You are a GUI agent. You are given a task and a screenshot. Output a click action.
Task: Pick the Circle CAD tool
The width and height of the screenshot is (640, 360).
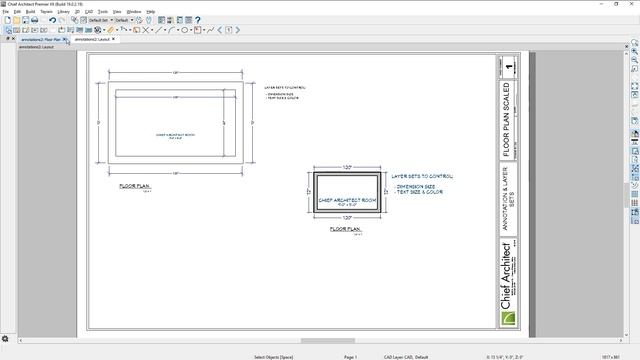point(184,30)
